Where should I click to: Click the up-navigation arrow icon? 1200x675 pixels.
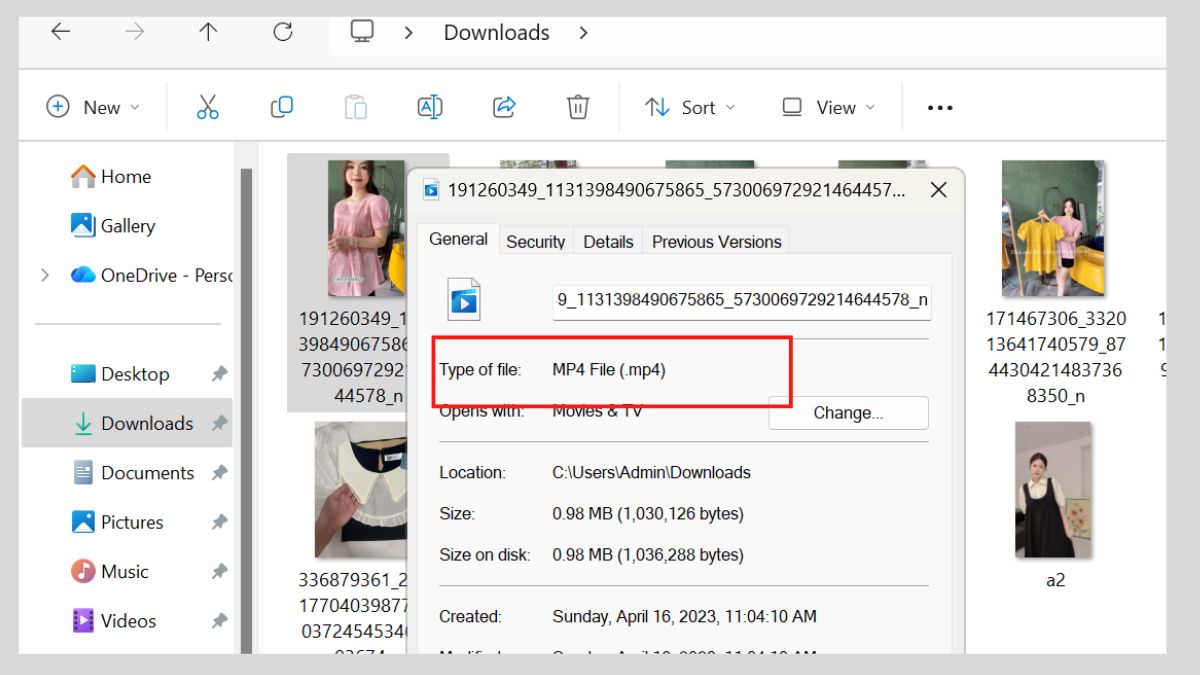[208, 31]
